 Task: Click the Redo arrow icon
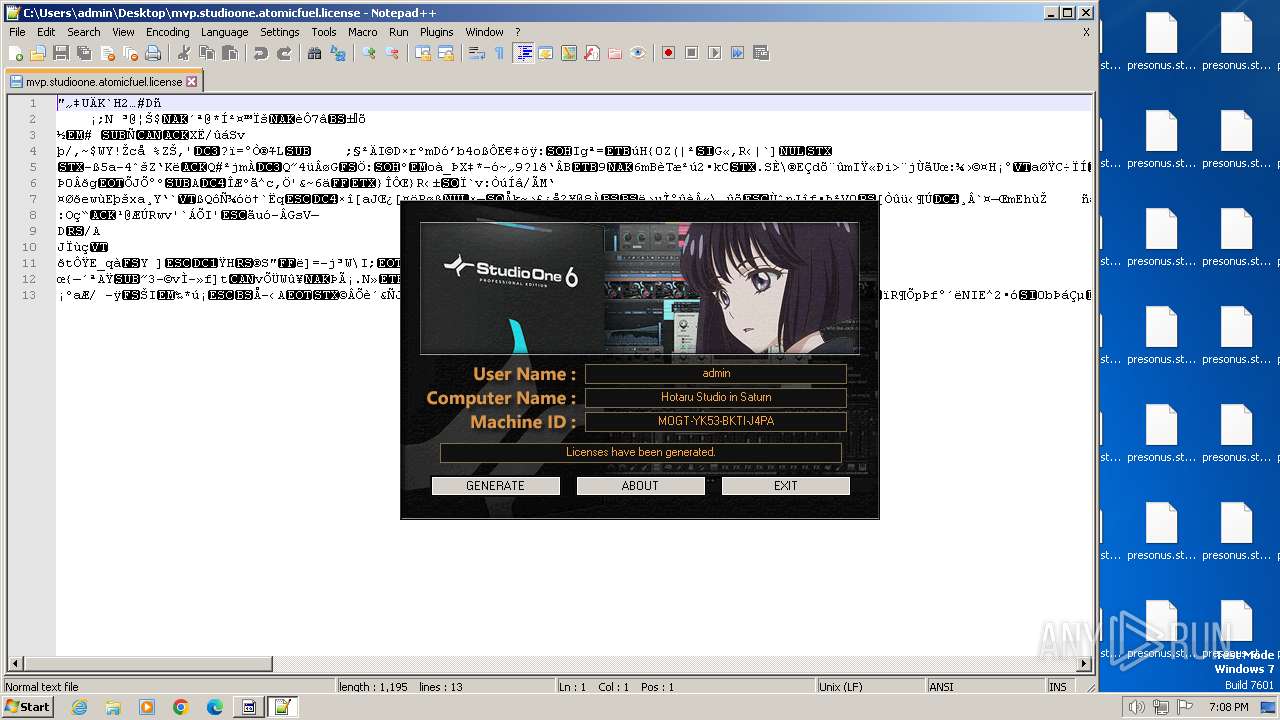click(284, 53)
